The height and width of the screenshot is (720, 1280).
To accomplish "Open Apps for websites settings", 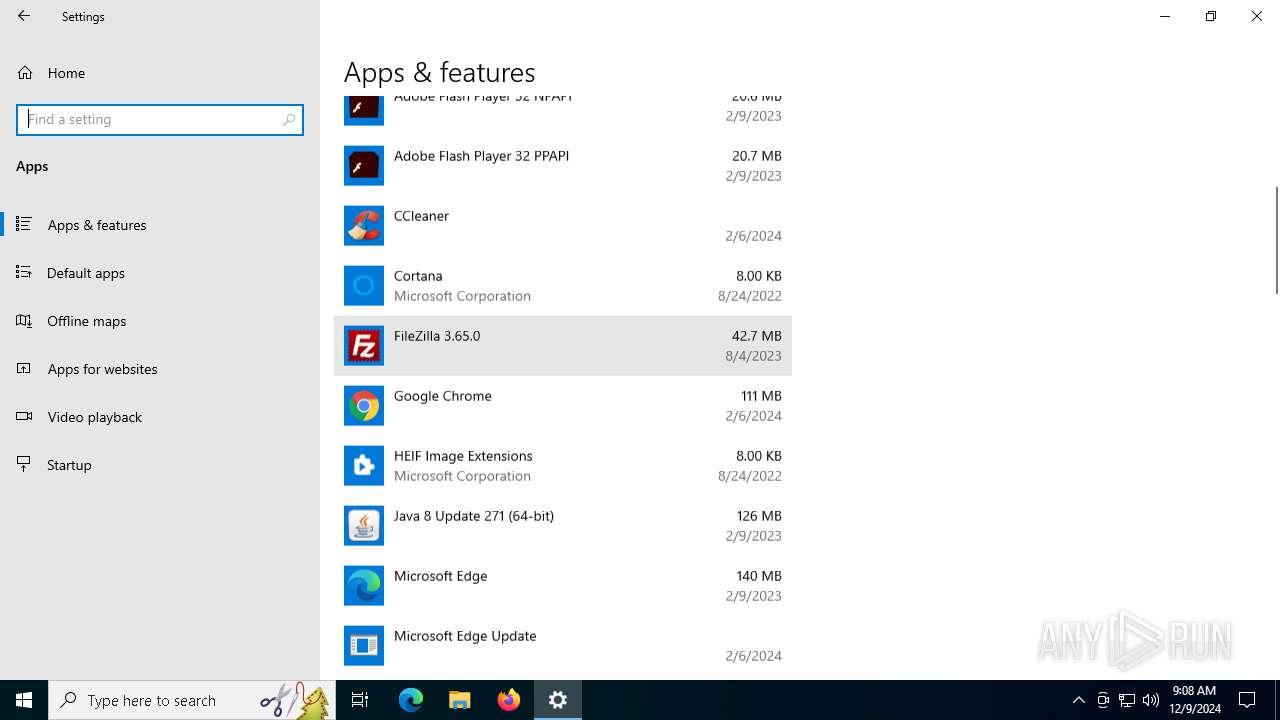I will (160, 369).
